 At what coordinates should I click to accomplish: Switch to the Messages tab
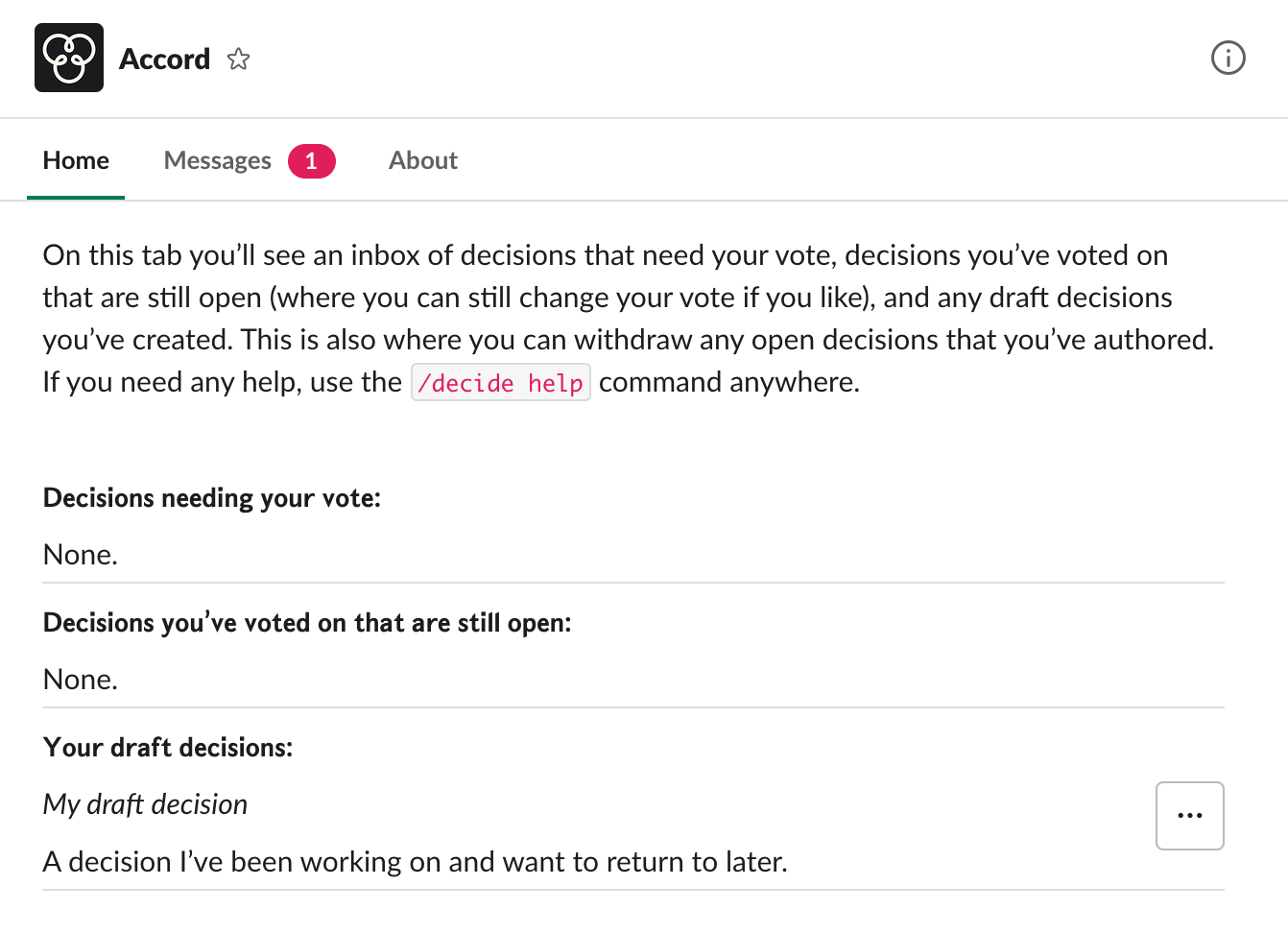pos(218,160)
